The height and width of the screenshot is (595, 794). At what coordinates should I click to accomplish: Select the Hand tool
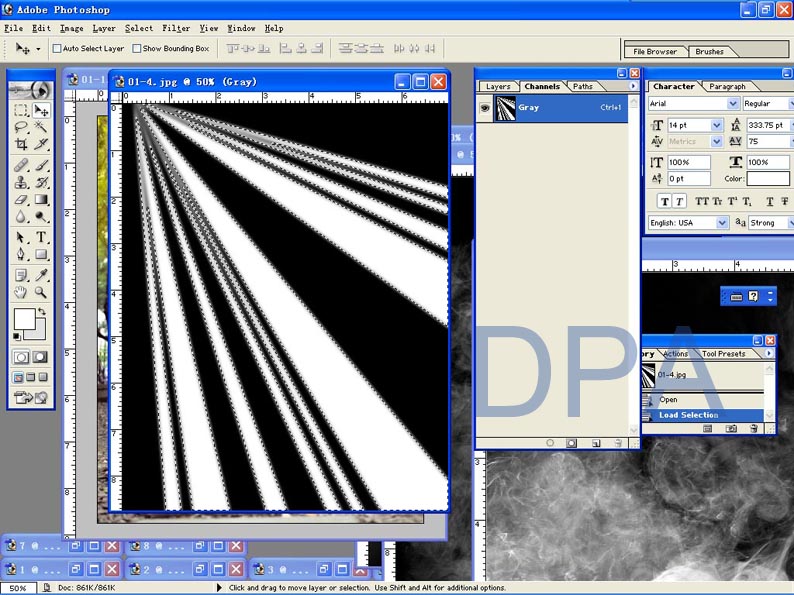pos(21,292)
